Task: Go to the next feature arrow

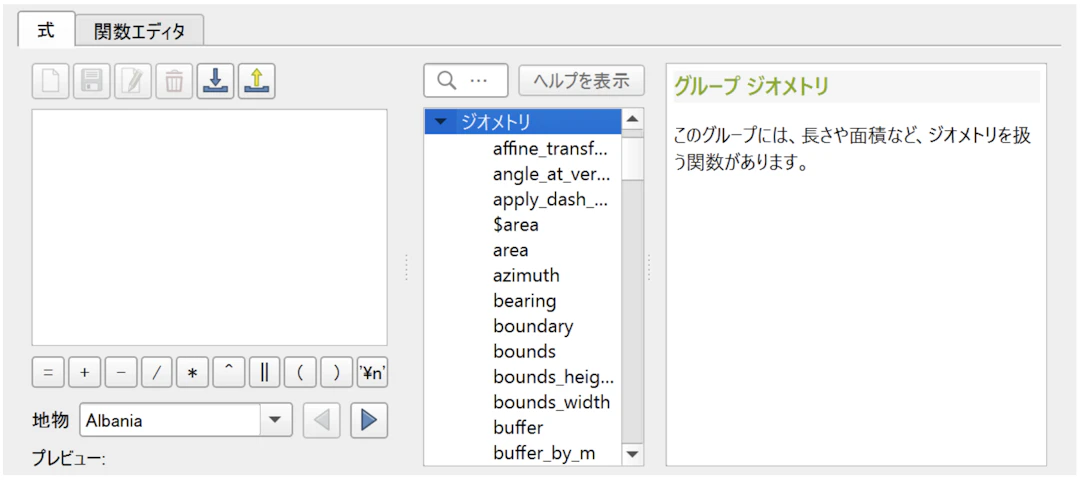Action: [369, 421]
